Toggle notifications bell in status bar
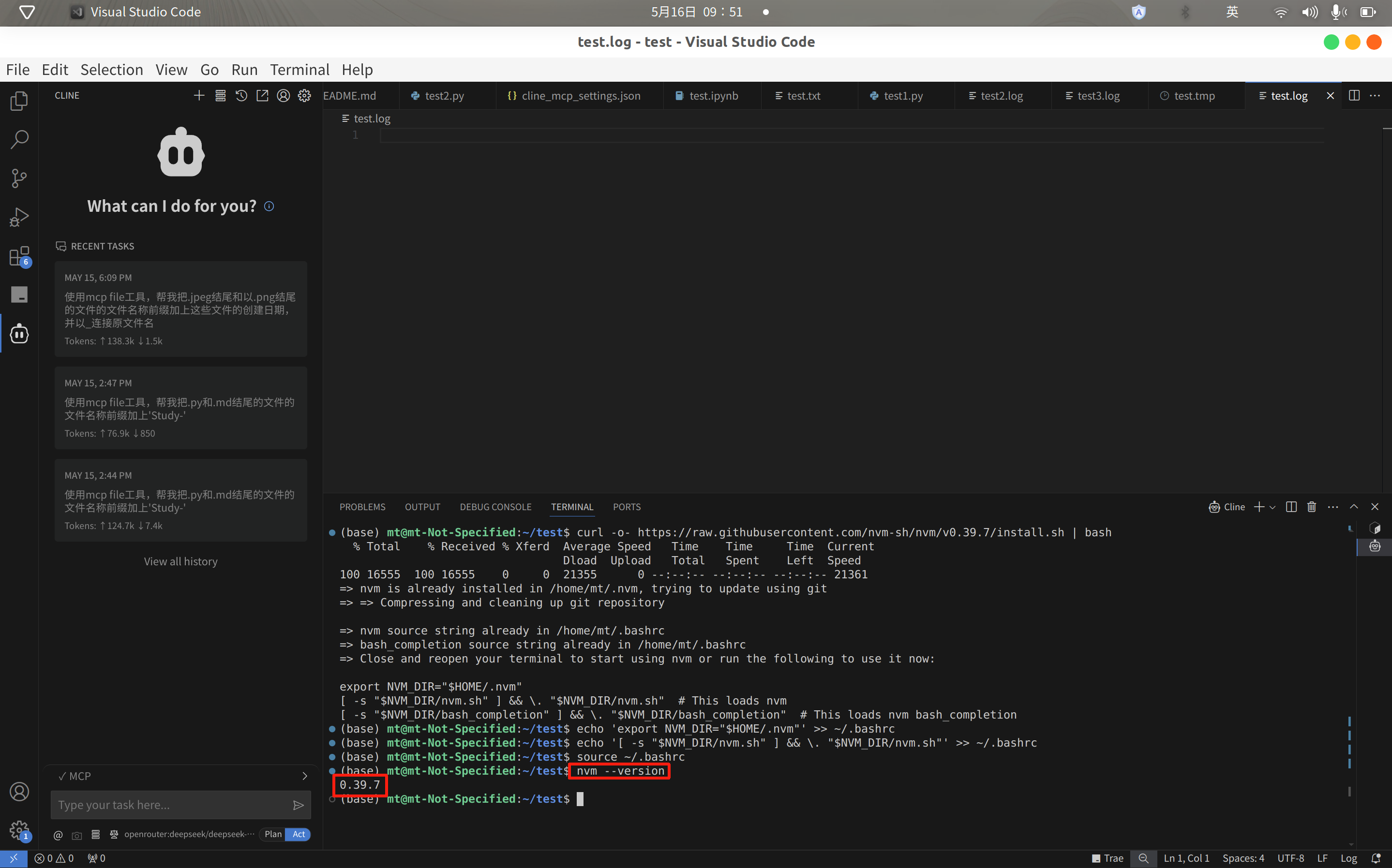This screenshot has width=1392, height=868. (x=1376, y=858)
